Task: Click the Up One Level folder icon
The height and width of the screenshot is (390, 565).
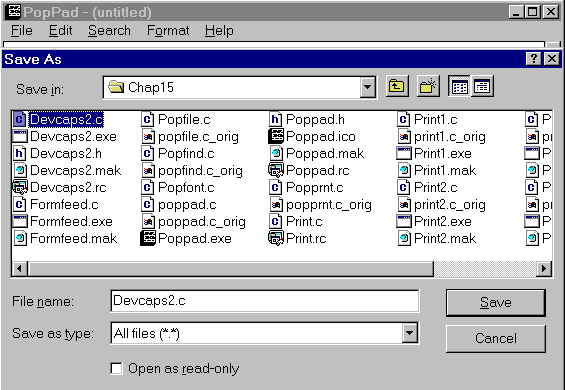Action: click(x=397, y=87)
